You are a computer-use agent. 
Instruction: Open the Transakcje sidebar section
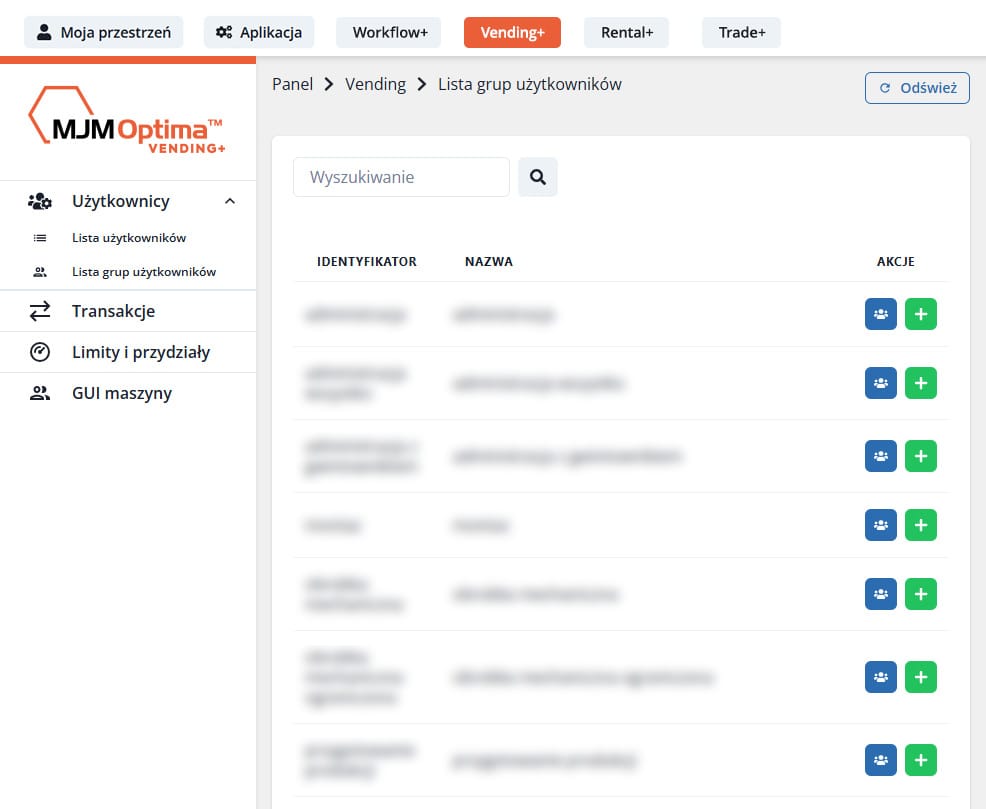[x=113, y=311]
